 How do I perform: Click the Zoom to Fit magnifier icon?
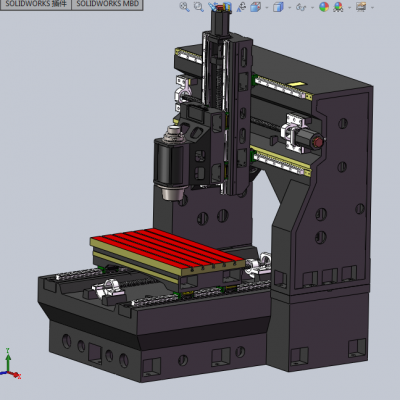[x=184, y=7]
